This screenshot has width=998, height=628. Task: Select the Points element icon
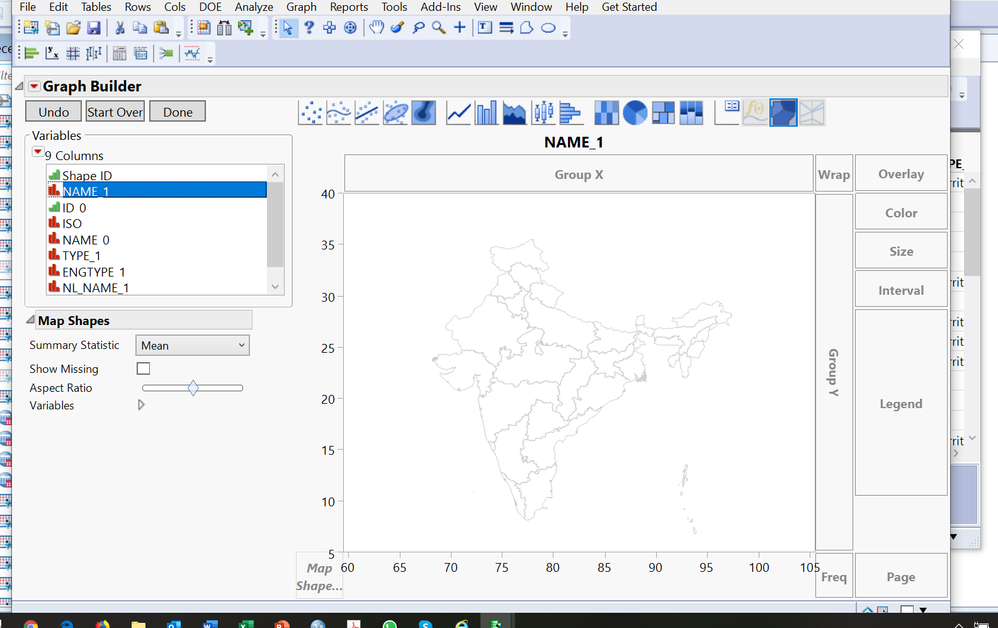pyautogui.click(x=311, y=113)
